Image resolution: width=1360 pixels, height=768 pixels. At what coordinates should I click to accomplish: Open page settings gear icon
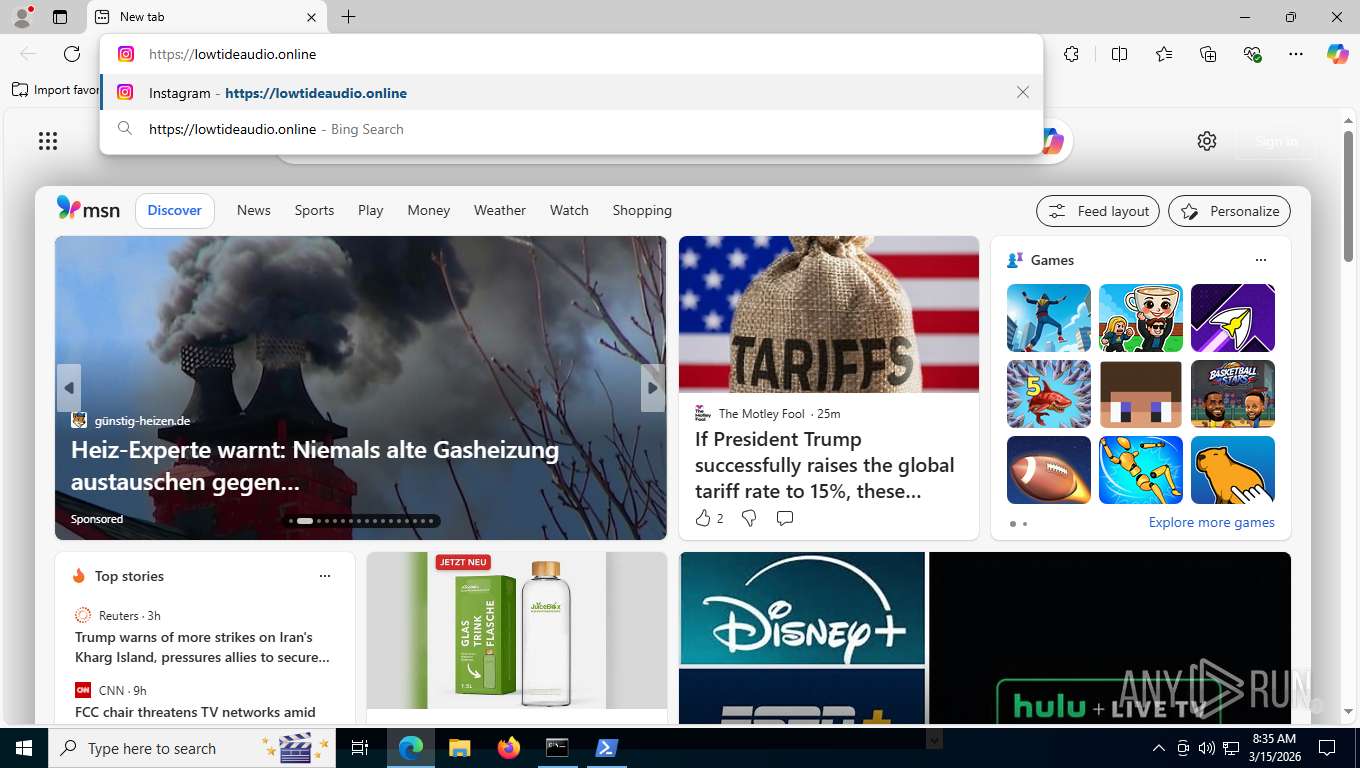(1207, 141)
